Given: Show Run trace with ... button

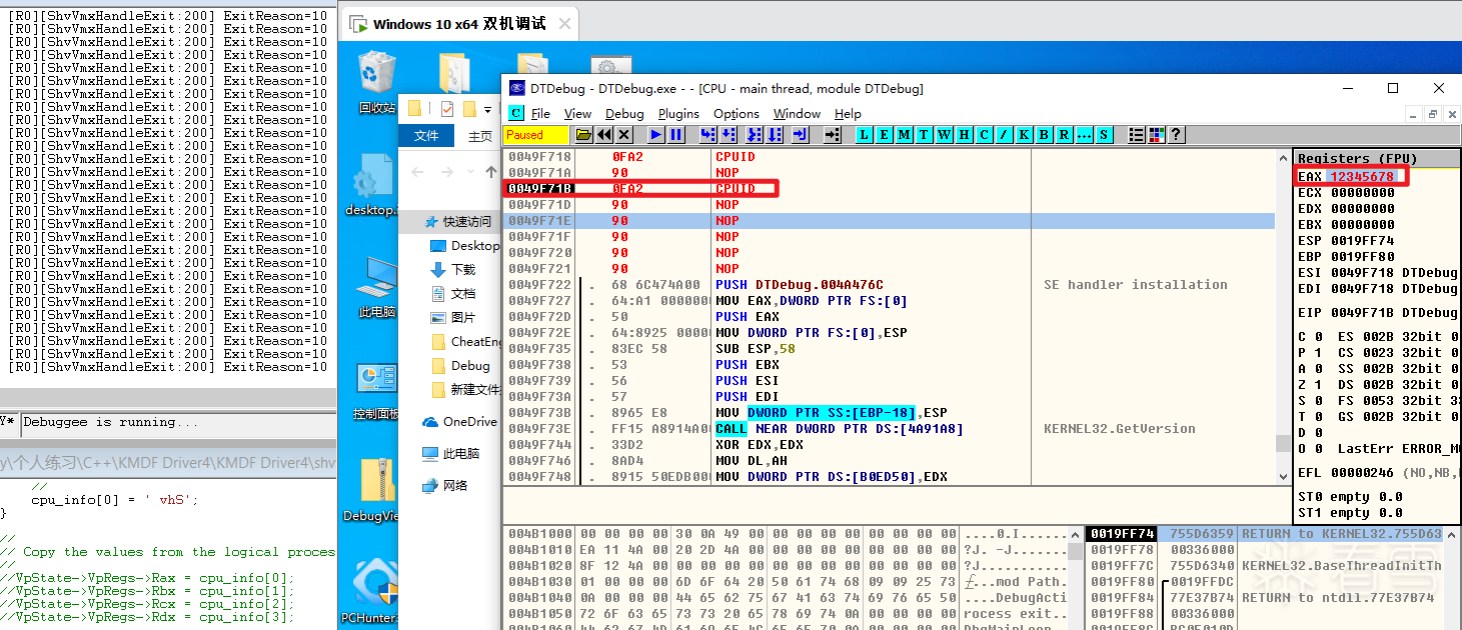Looking at the screenshot, I should coord(1084,134).
